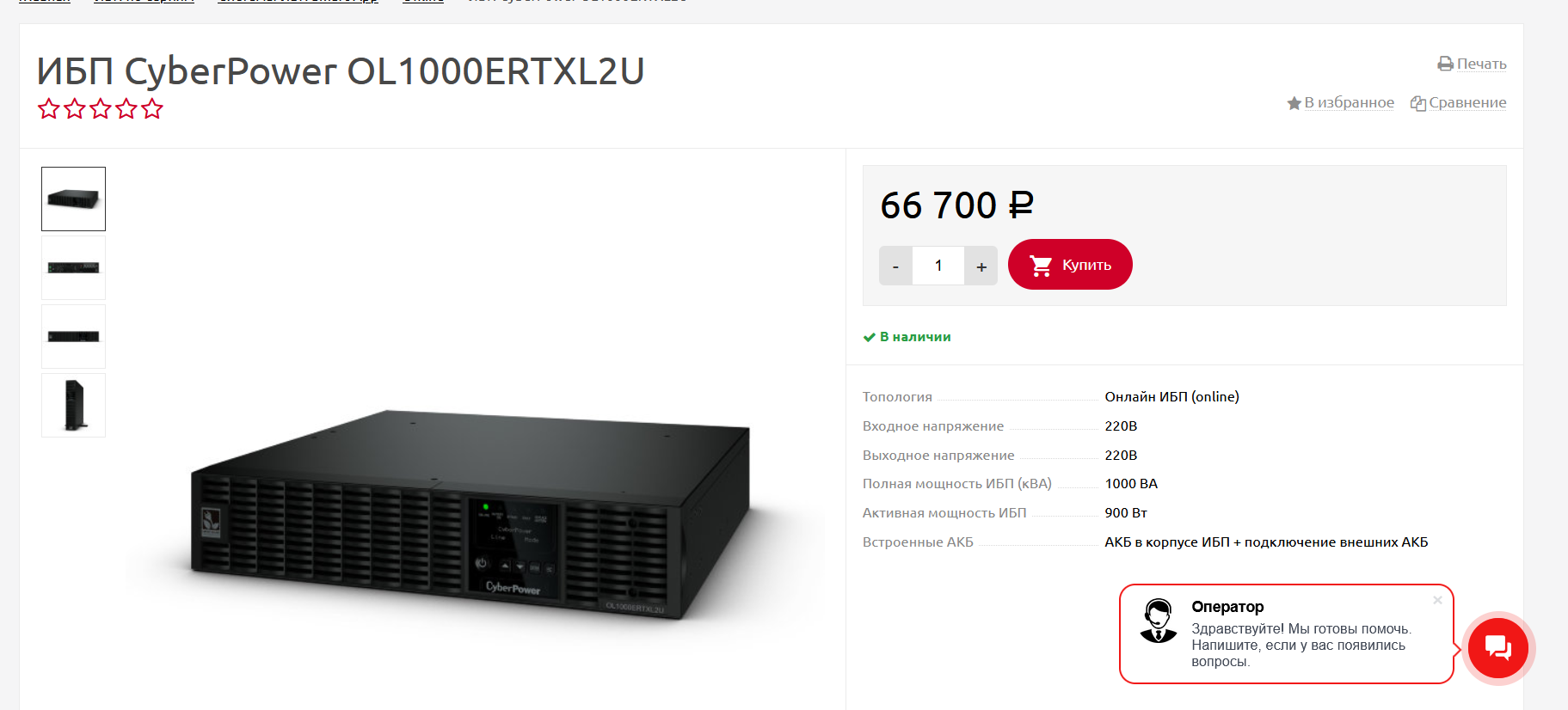Open the red chat bubble icon
This screenshot has height=710, width=1568.
coord(1498,648)
